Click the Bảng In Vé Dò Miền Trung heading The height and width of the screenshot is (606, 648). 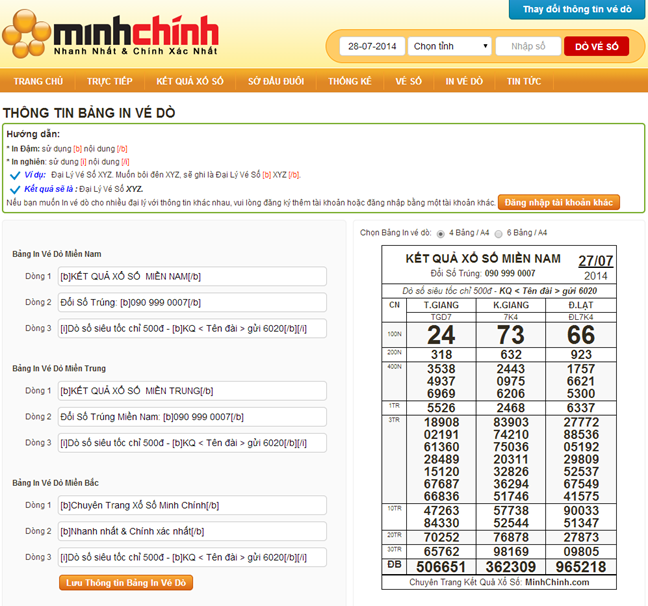coord(59,368)
